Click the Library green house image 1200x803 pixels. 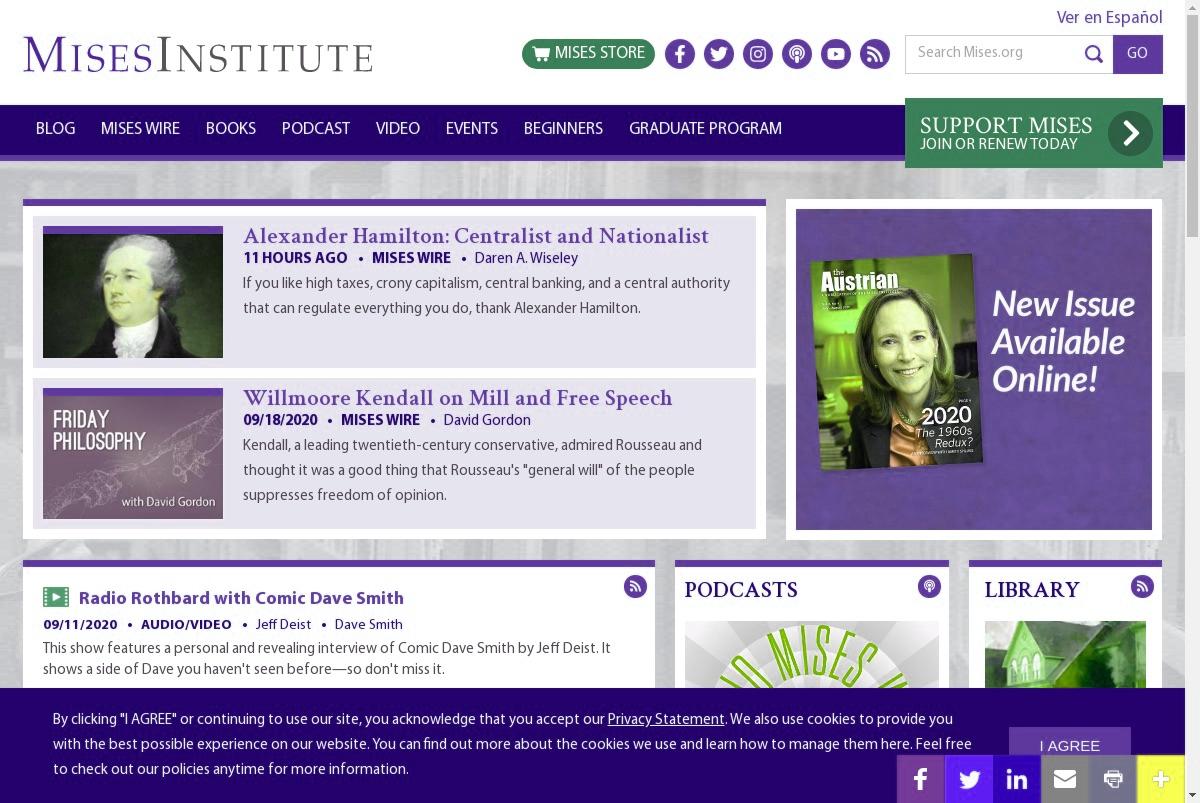point(1065,654)
